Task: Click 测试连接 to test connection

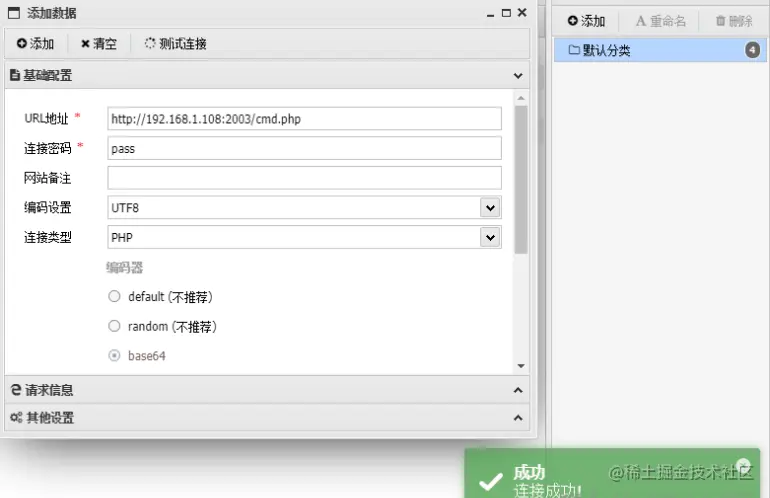Action: pos(175,44)
